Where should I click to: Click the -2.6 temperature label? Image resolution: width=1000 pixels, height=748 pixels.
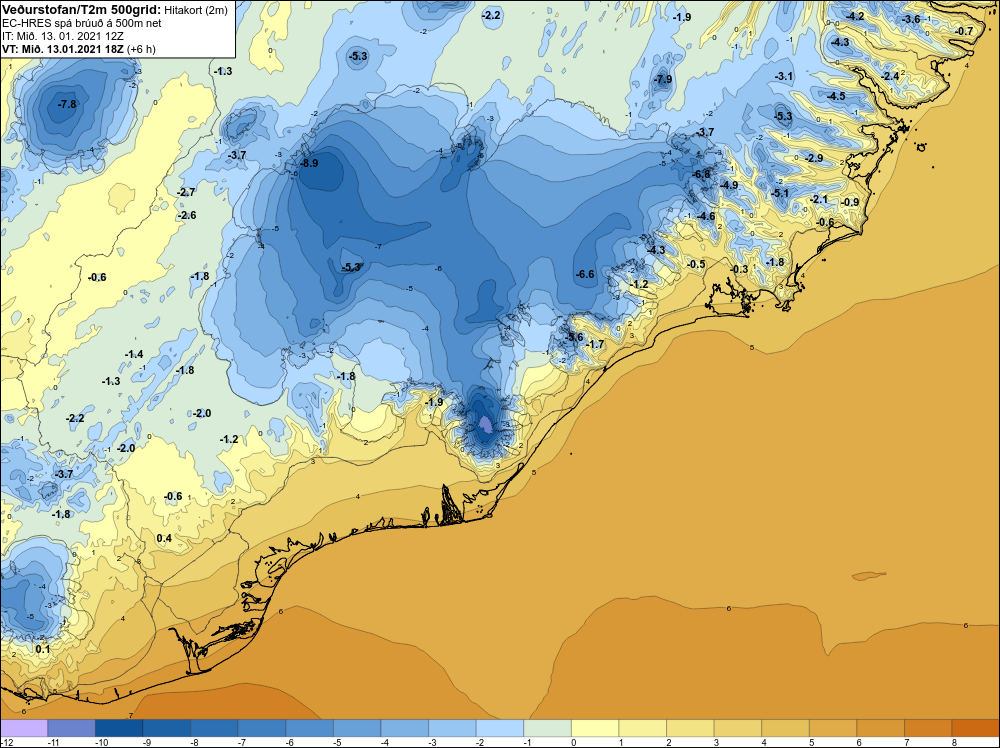point(187,216)
